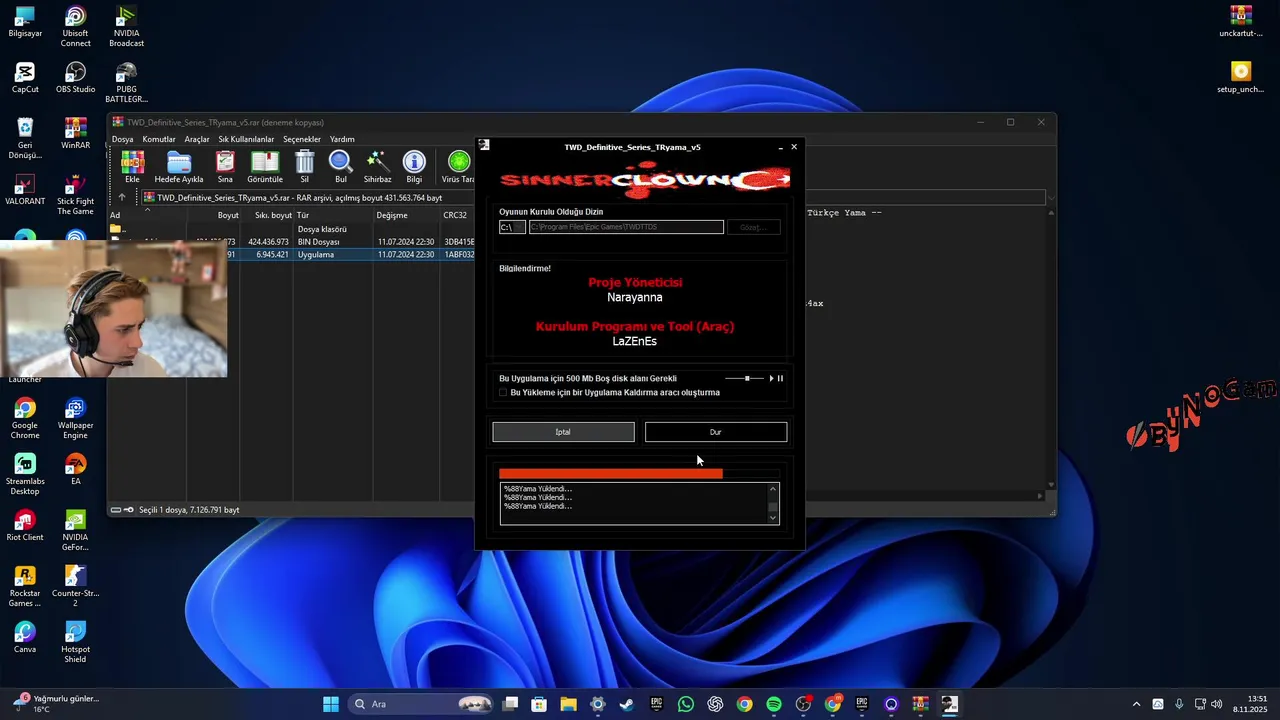The height and width of the screenshot is (720, 1280).
Task: Click the log box scroll-down arrow
Action: (773, 518)
